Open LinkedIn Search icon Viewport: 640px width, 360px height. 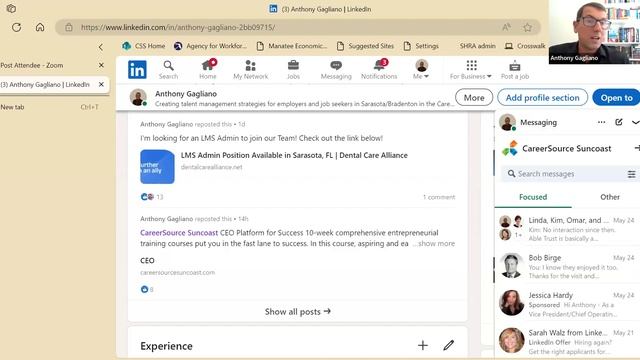click(x=168, y=70)
